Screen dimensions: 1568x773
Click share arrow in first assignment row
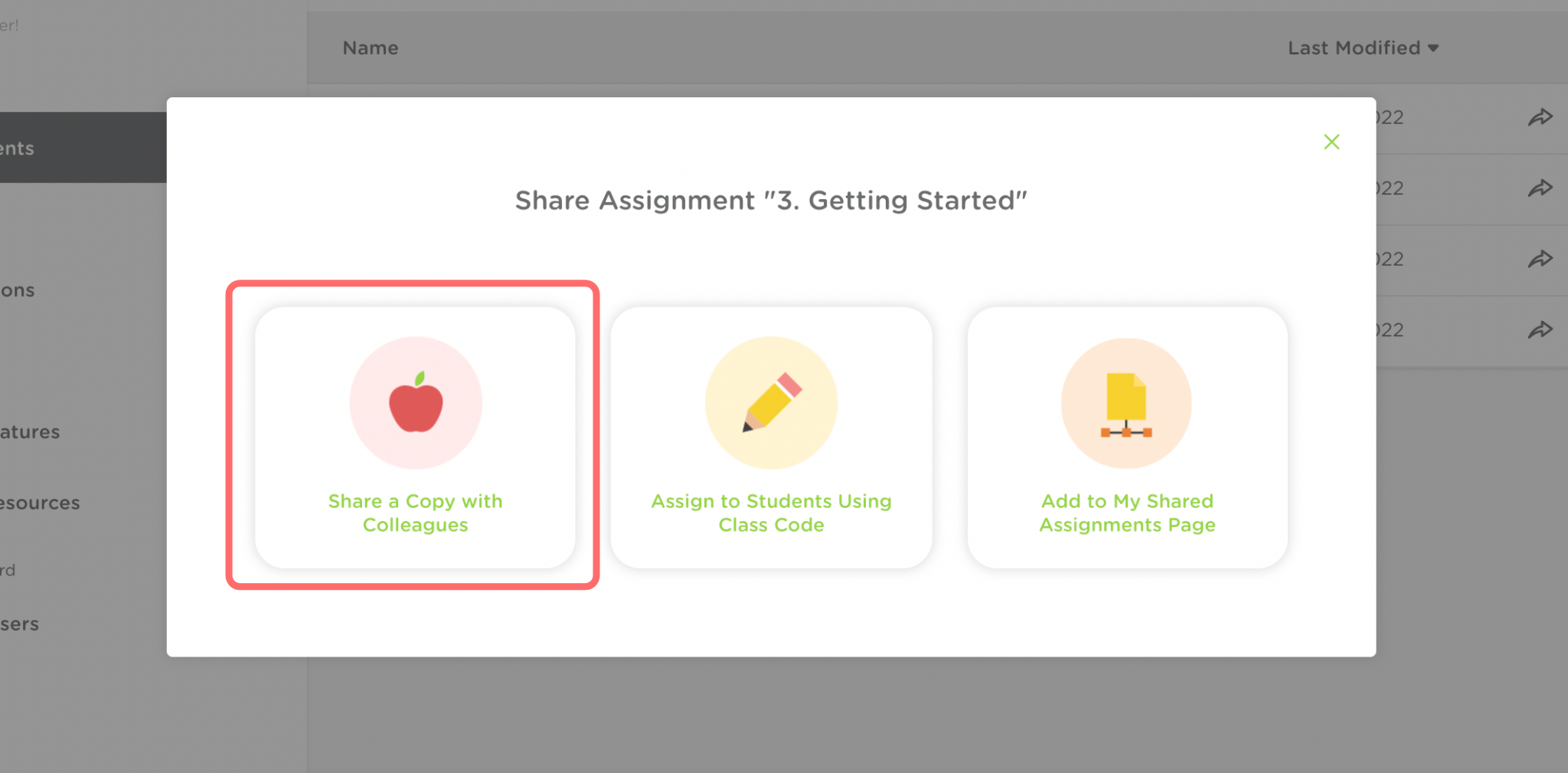[x=1540, y=117]
